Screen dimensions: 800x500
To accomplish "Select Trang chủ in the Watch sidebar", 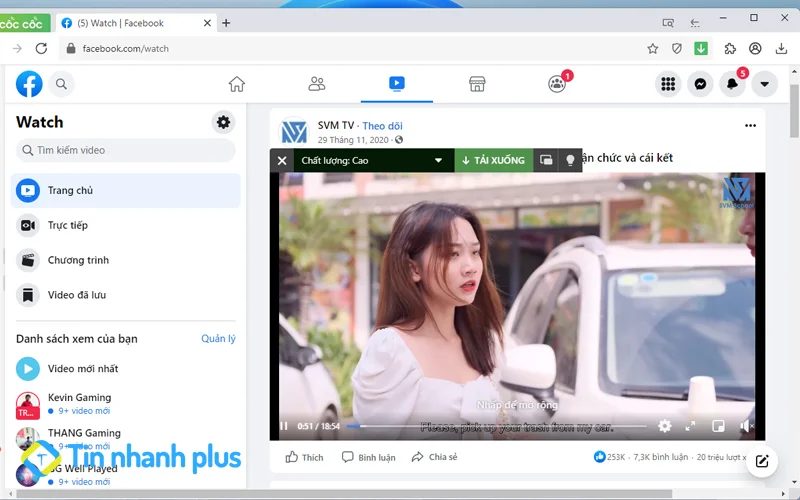I will tap(126, 190).
